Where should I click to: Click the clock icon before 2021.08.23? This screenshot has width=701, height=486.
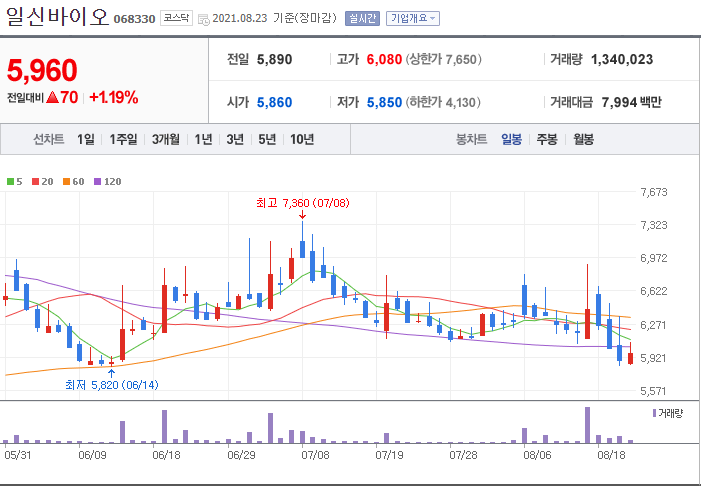tap(204, 19)
